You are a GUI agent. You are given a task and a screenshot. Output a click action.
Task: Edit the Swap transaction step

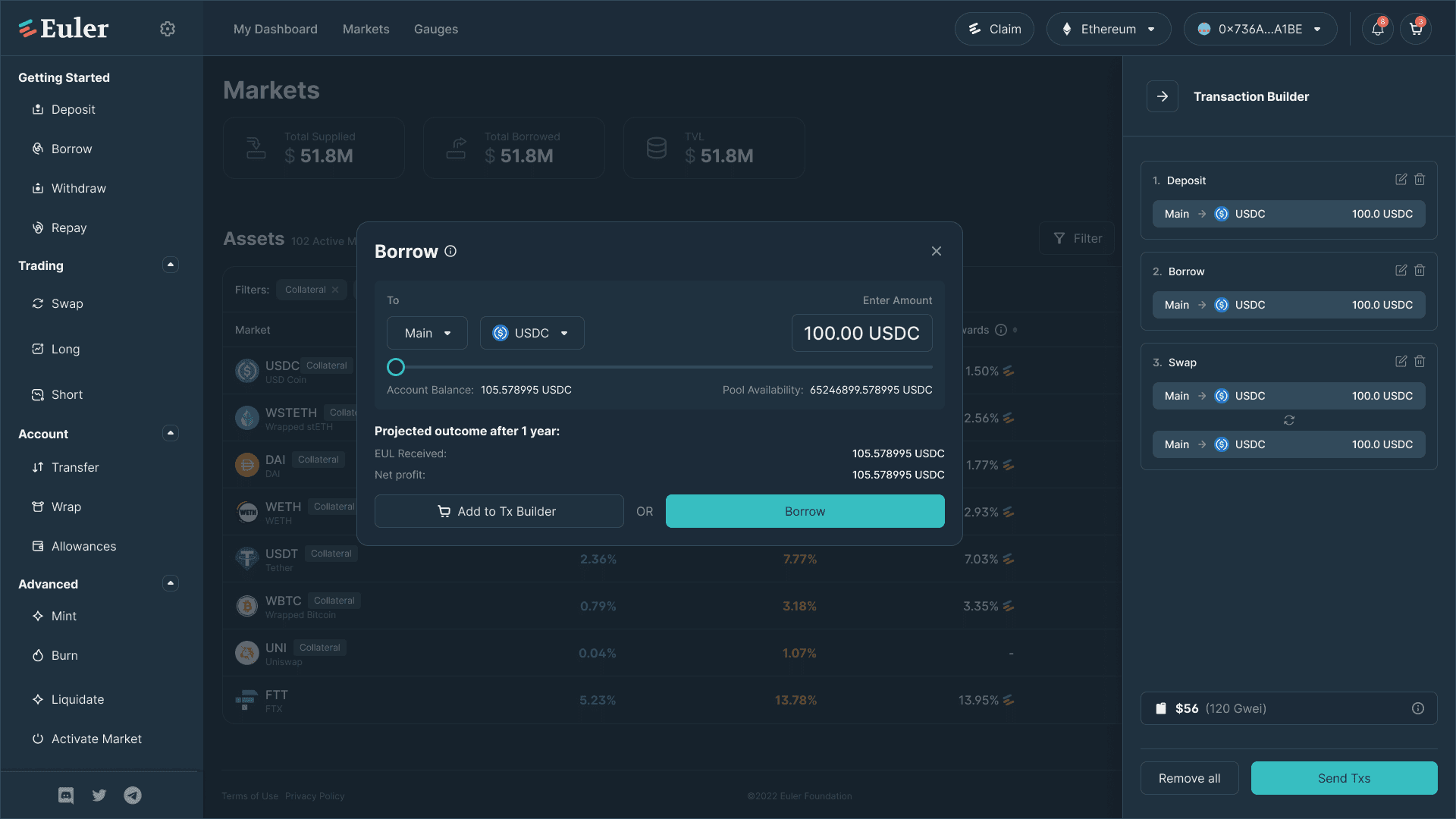1401,362
